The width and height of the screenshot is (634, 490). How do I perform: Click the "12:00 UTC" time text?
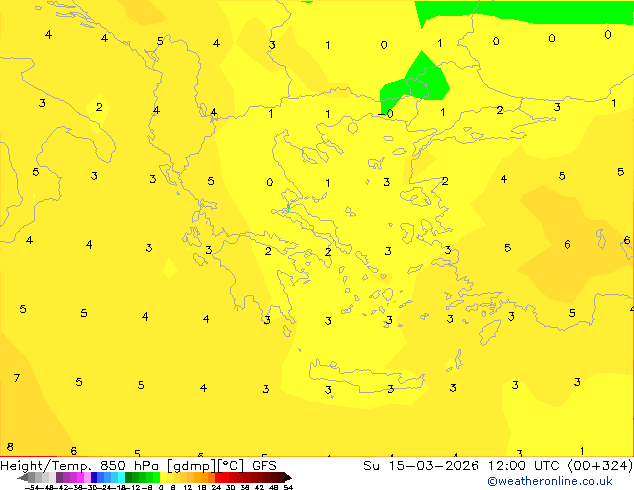click(x=526, y=466)
